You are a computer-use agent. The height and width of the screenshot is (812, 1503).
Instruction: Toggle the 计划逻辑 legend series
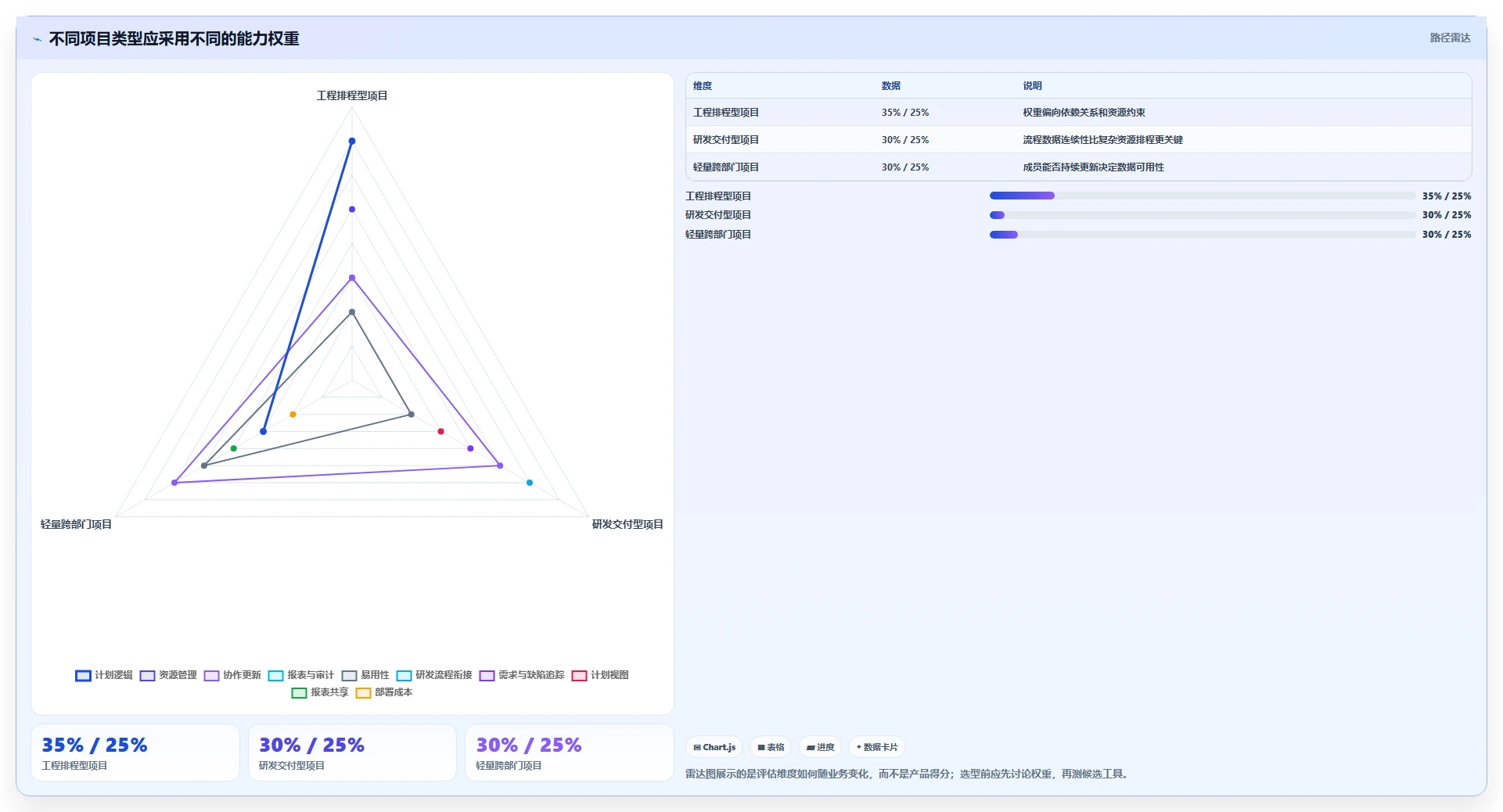click(104, 675)
